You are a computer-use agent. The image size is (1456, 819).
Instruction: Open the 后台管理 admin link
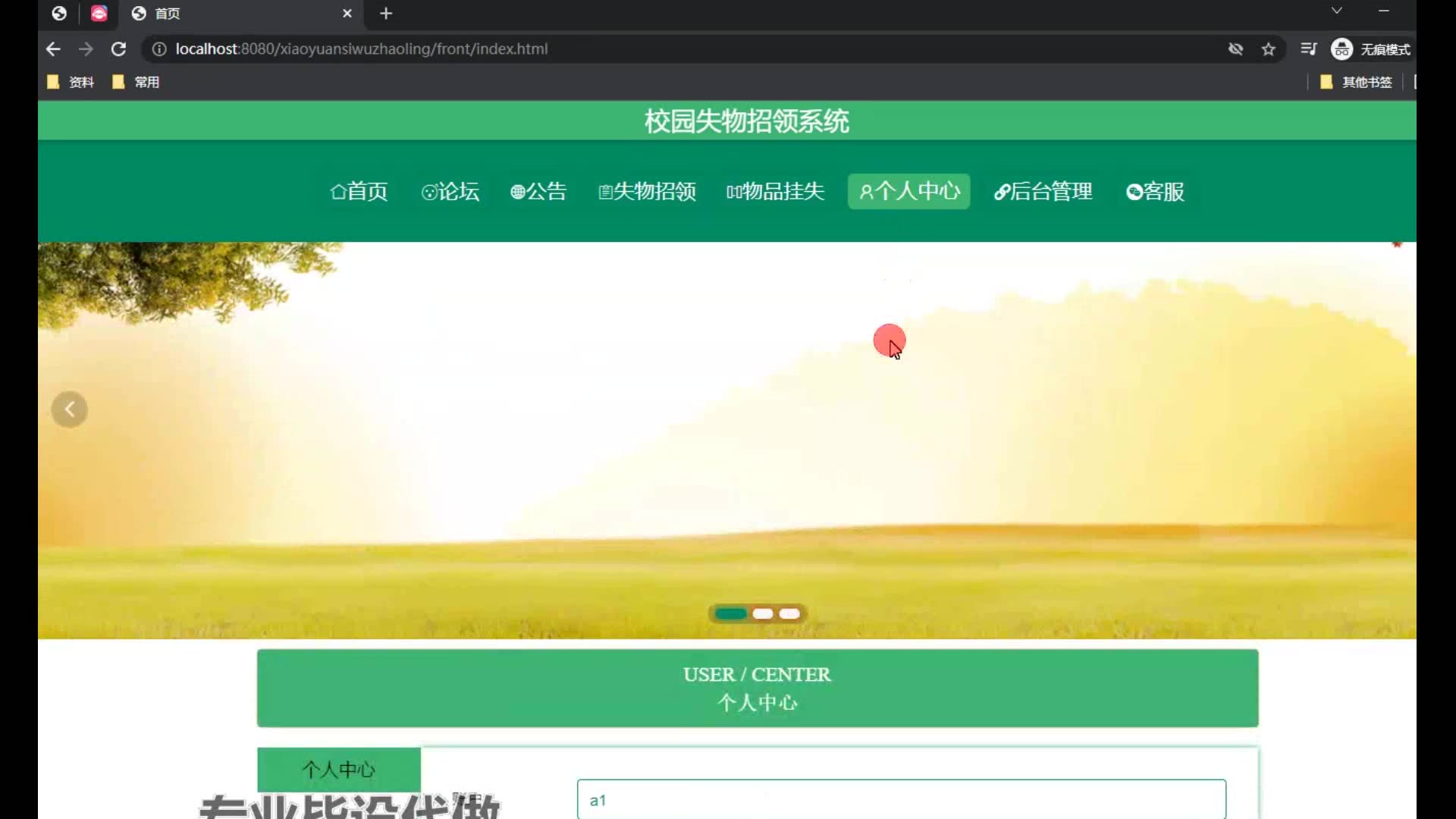pyautogui.click(x=1043, y=191)
